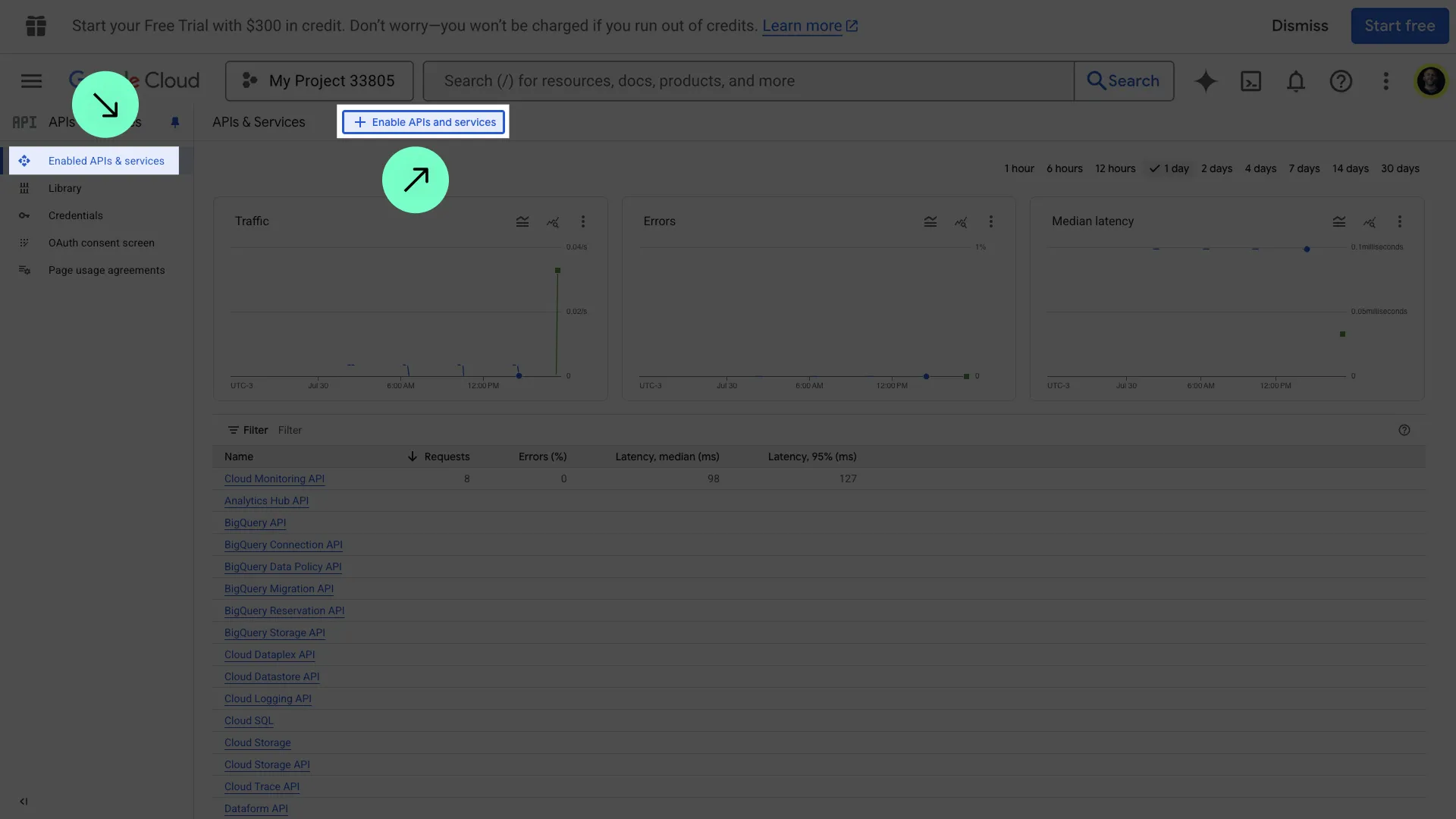Activate Cloud Shell terminal icon

click(x=1250, y=81)
